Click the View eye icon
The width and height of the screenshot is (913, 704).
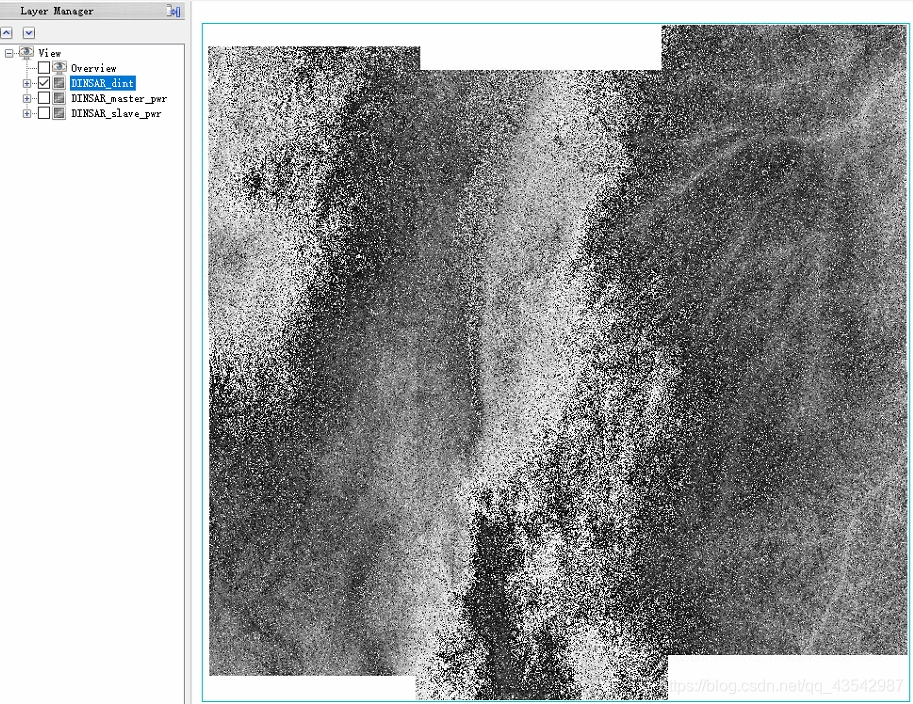(26, 52)
